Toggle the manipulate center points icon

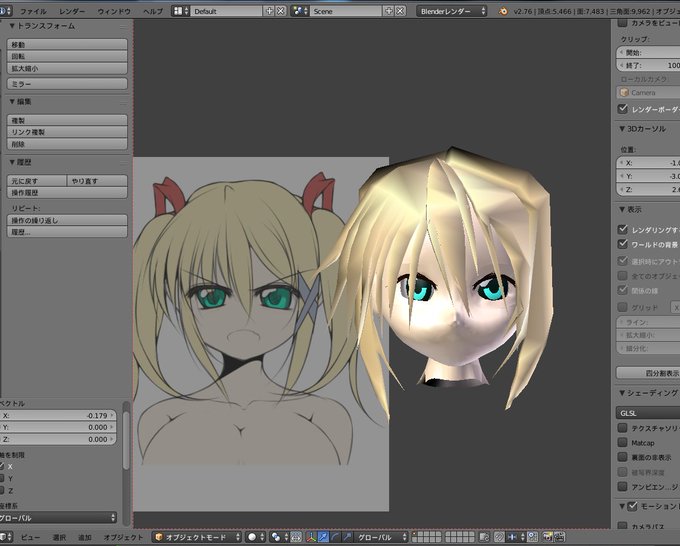pyautogui.click(x=296, y=537)
